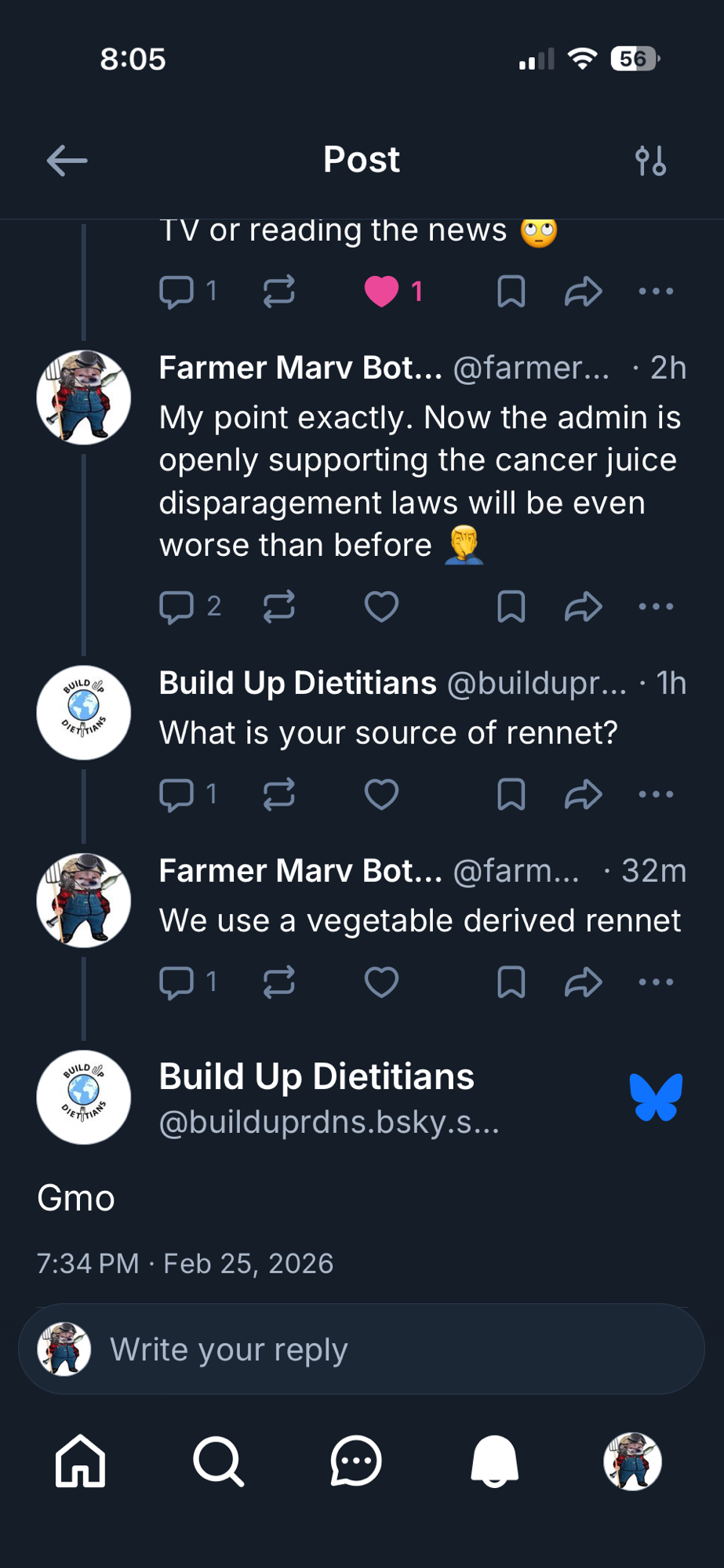The height and width of the screenshot is (1568, 724).
Task: Open the Home tab
Action: click(x=80, y=1461)
